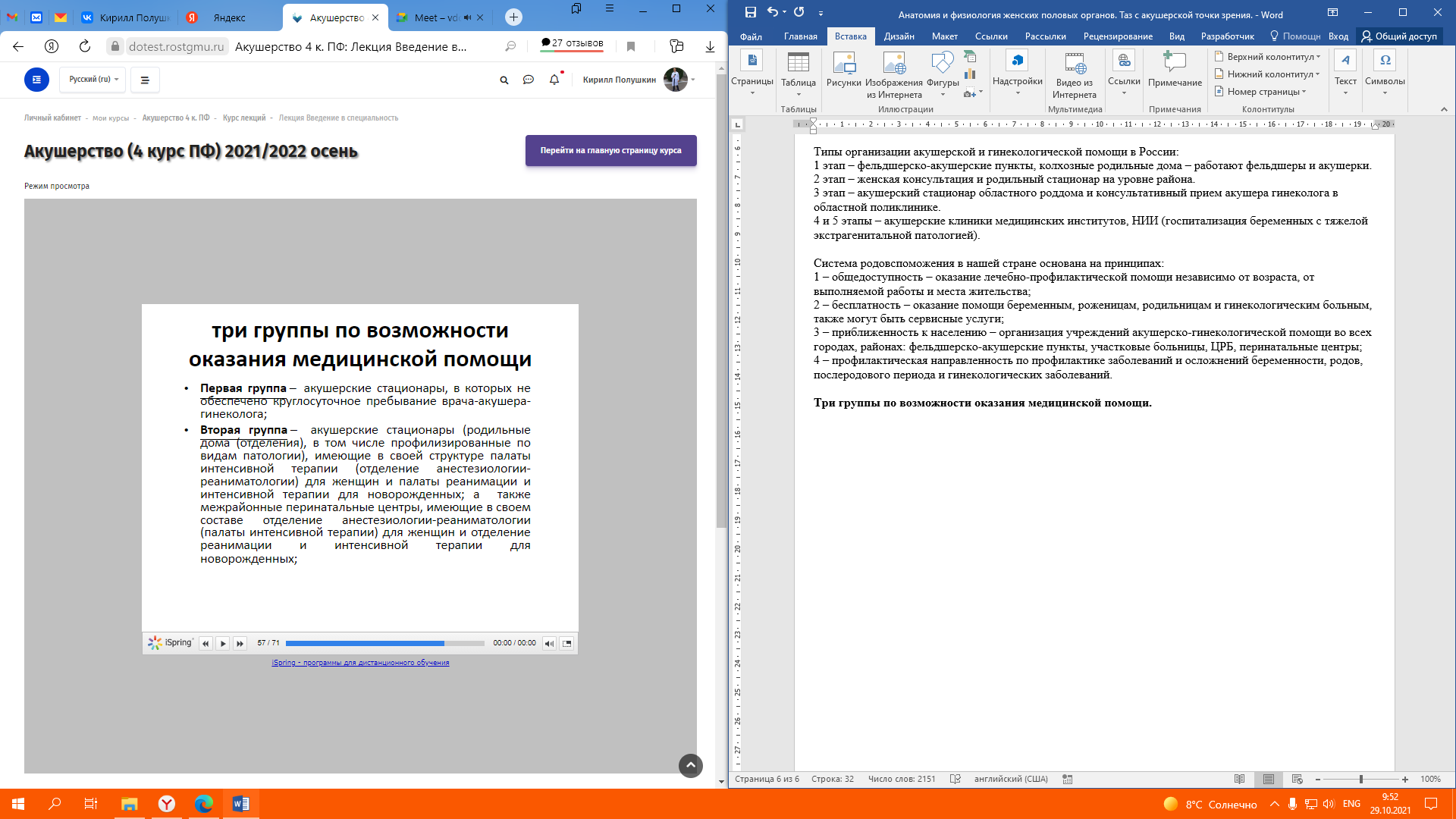Switch to read mode view in status bar
The width and height of the screenshot is (1456, 819).
(1239, 779)
